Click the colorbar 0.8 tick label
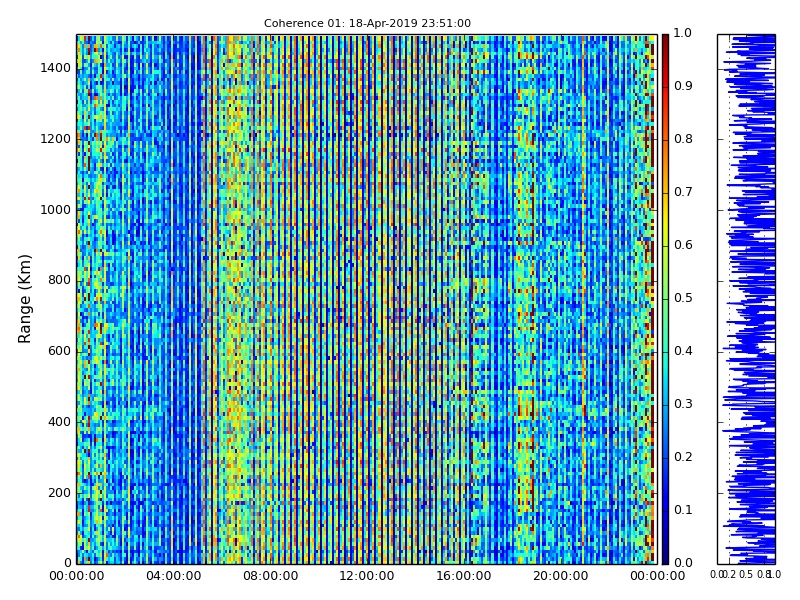This screenshot has height=600, width=800. point(683,139)
